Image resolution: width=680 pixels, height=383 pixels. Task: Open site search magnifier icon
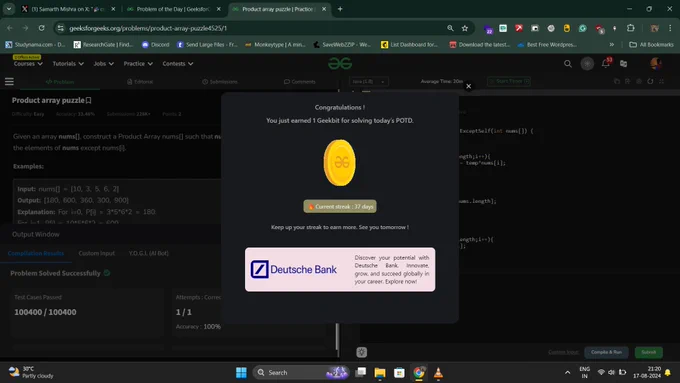click(568, 64)
